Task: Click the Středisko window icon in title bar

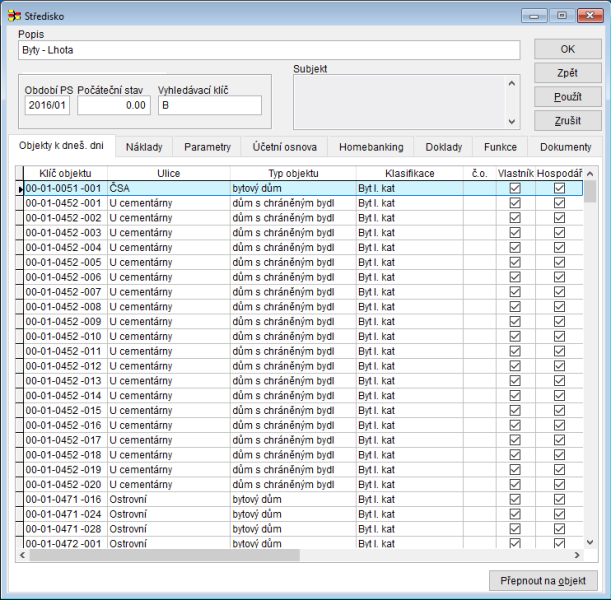Action: [x=12, y=14]
